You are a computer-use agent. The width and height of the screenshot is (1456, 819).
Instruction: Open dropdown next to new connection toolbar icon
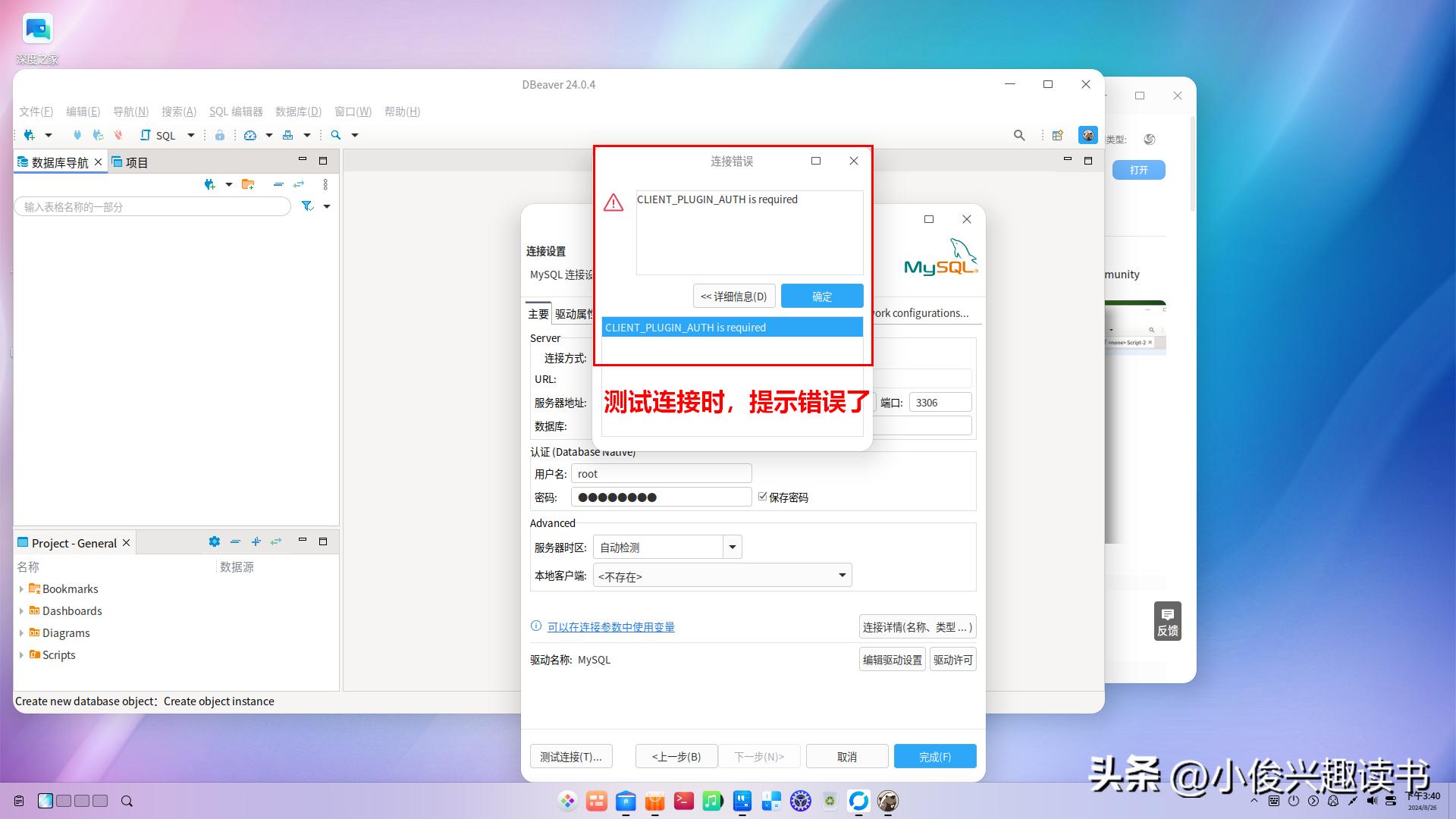pyautogui.click(x=49, y=135)
